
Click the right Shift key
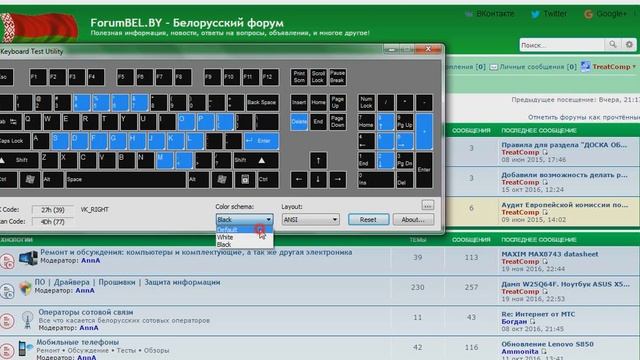tap(256, 160)
